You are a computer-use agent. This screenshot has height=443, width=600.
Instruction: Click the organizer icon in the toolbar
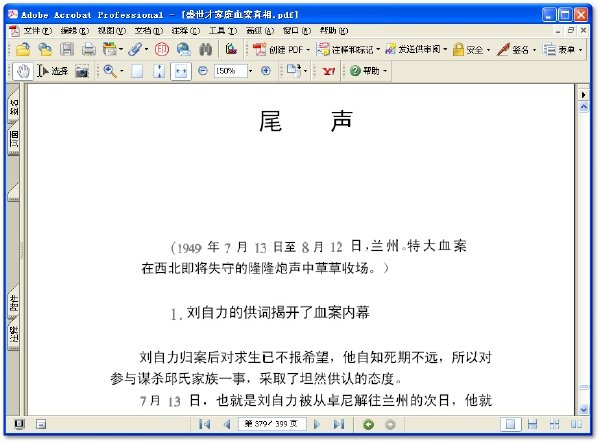110,49
